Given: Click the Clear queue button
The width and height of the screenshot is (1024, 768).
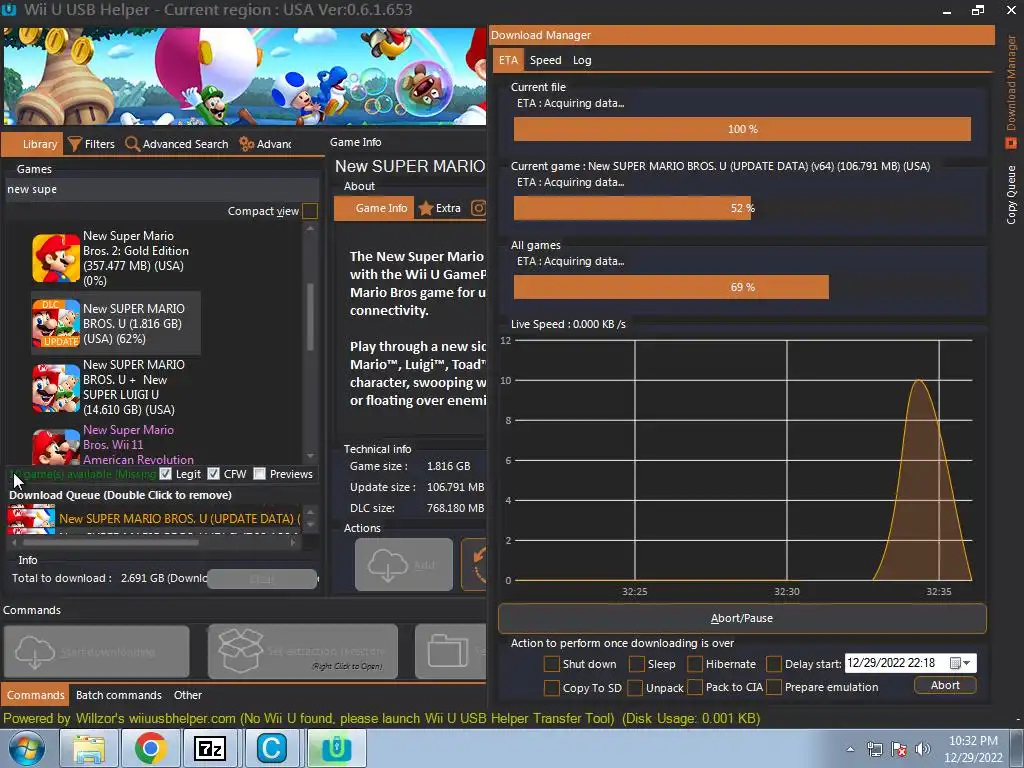Looking at the screenshot, I should point(262,579).
